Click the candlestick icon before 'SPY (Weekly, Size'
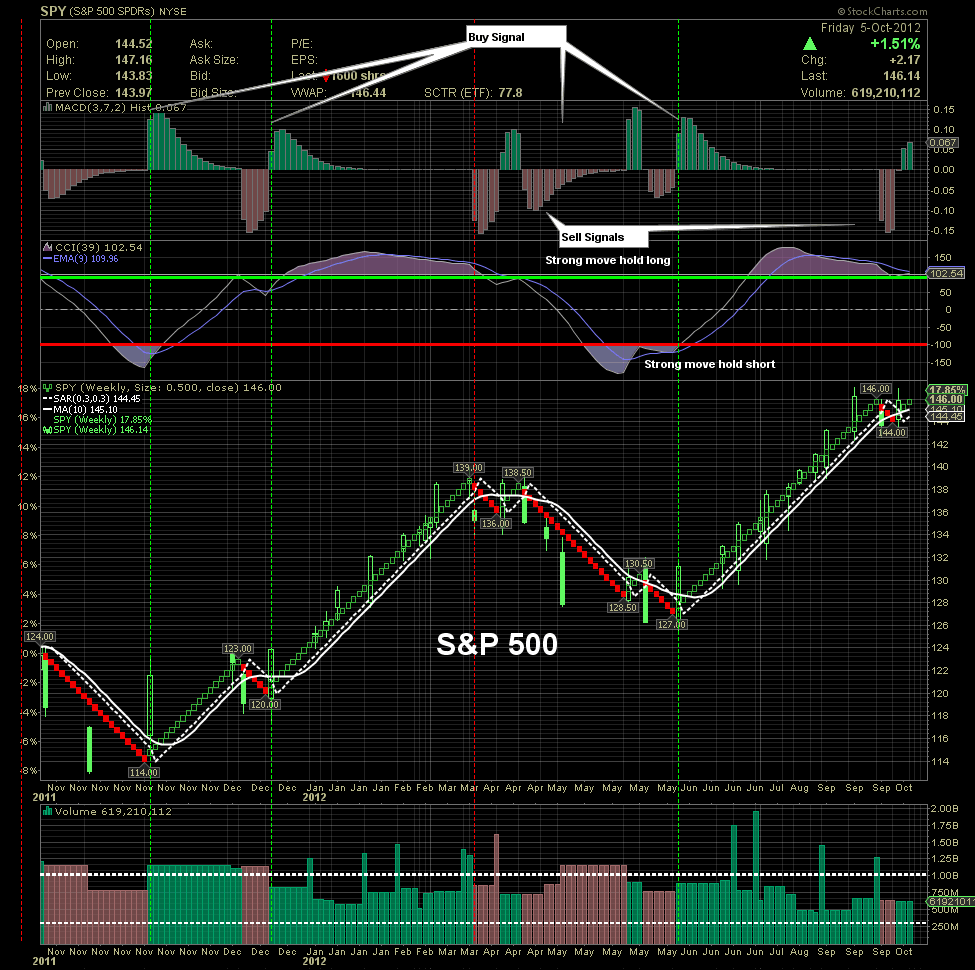 click(47, 387)
